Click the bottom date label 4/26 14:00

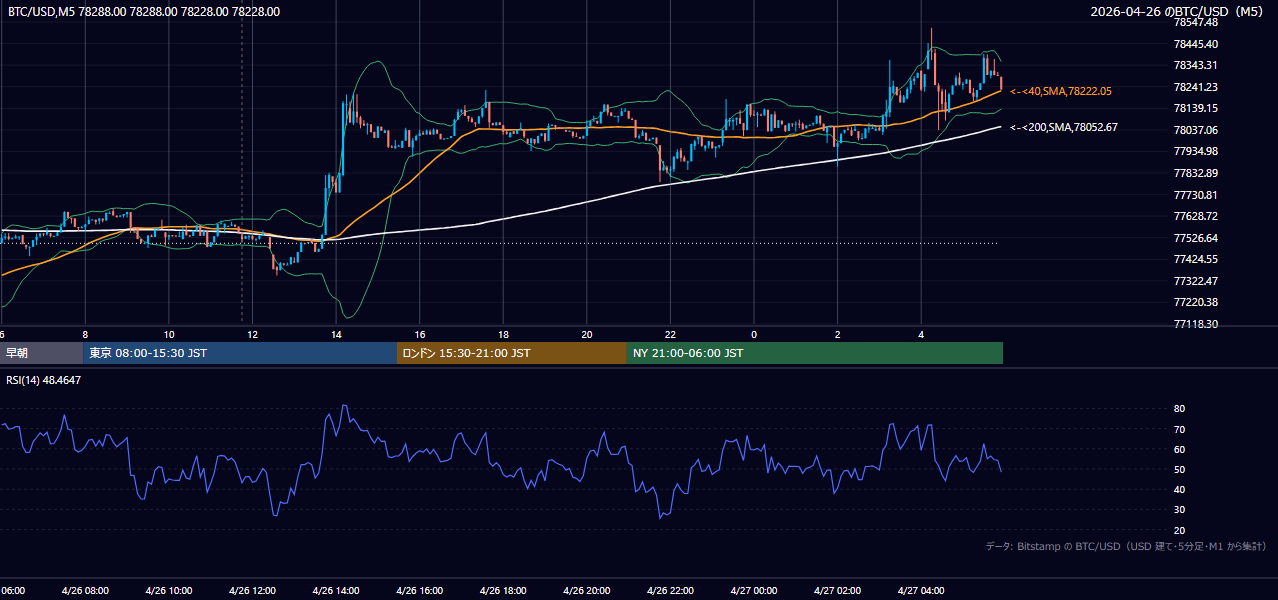click(336, 590)
